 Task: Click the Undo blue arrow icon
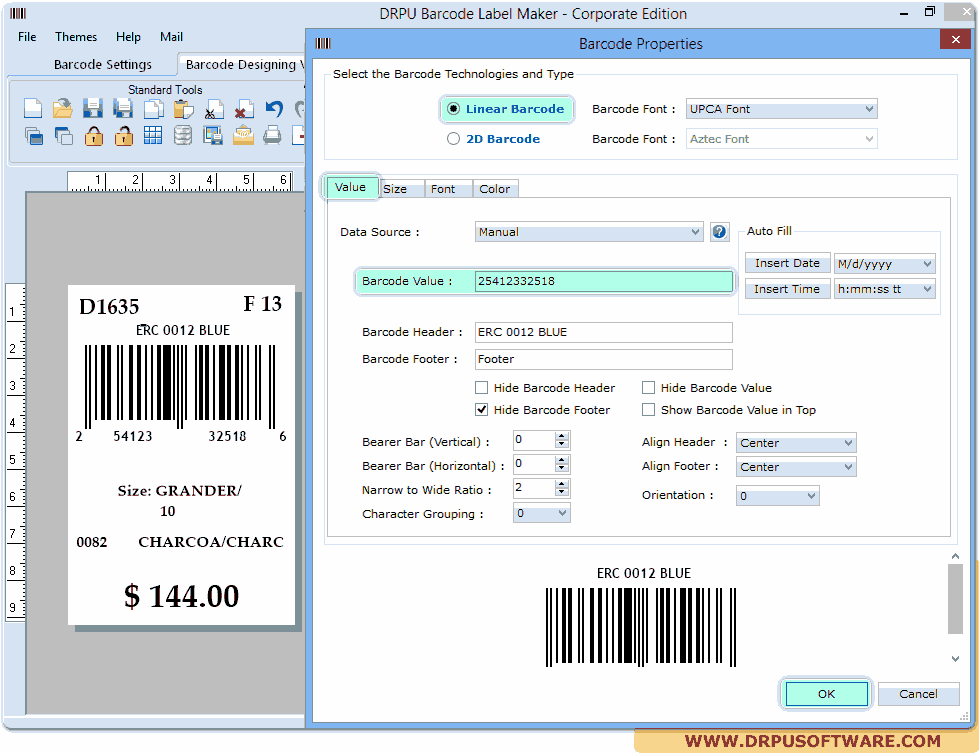pyautogui.click(x=274, y=109)
